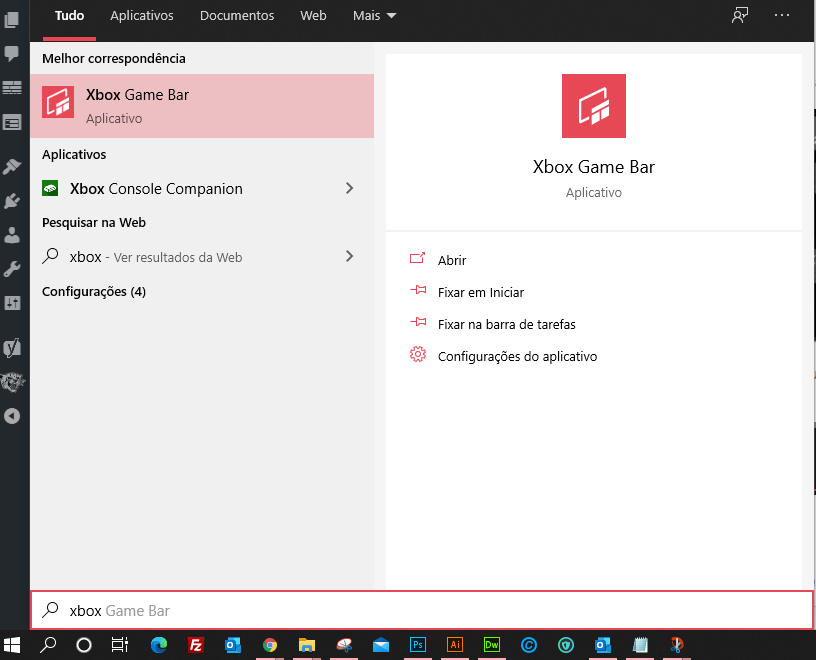This screenshot has height=660, width=816.
Task: Click the tiger head icon in the sidebar
Action: (12, 382)
